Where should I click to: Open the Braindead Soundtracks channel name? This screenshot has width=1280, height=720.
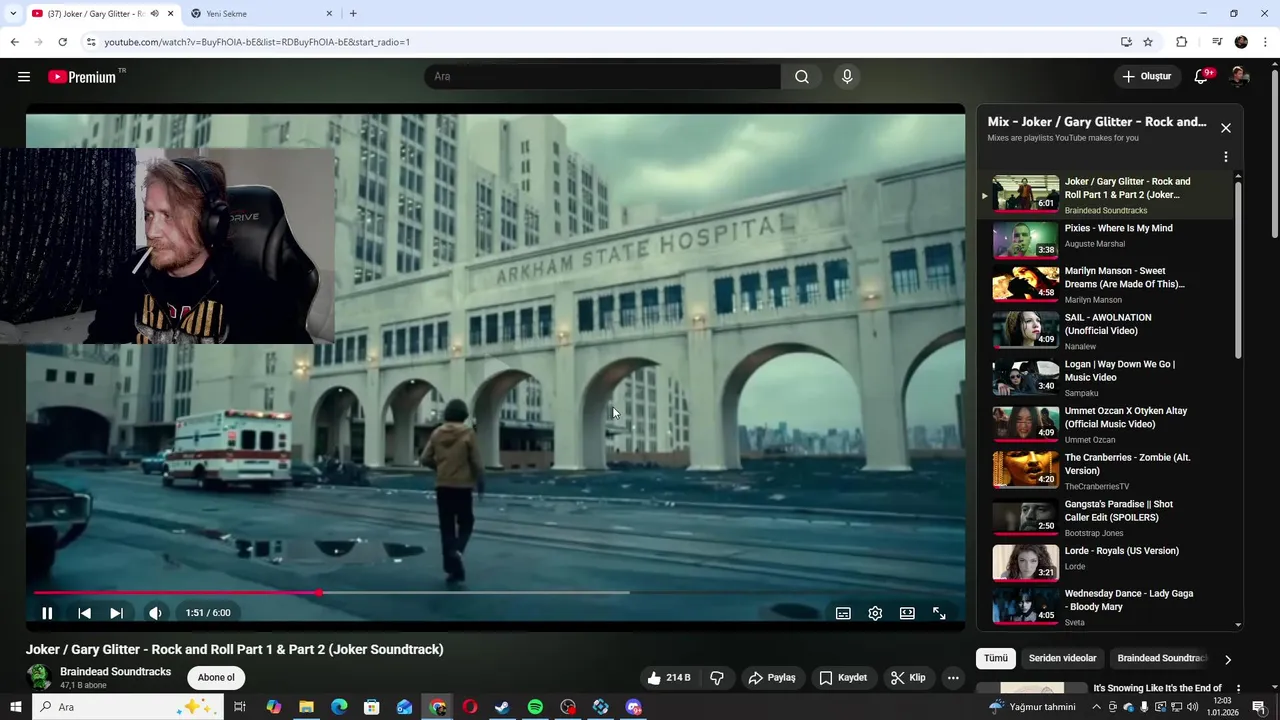tap(115, 672)
